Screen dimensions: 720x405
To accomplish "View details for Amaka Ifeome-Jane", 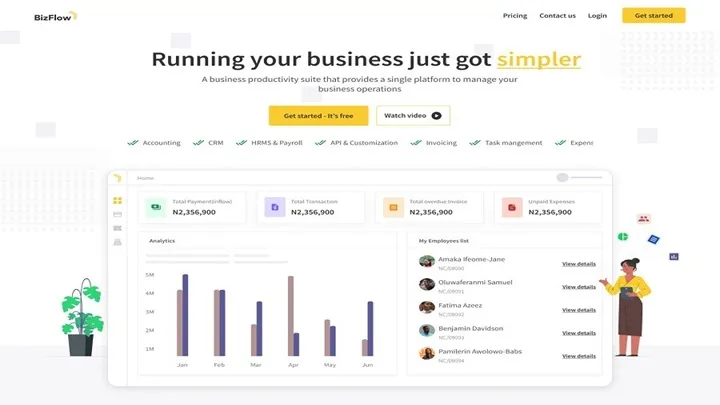I will point(578,264).
